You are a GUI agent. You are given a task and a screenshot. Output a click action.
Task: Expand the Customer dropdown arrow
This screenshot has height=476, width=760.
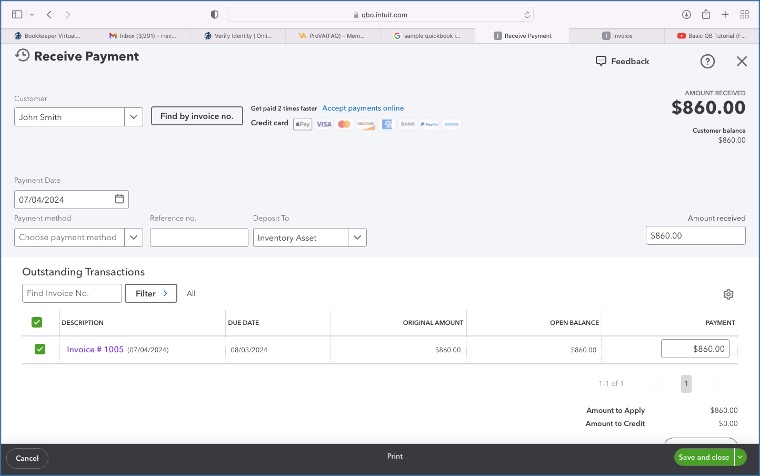[x=133, y=117]
